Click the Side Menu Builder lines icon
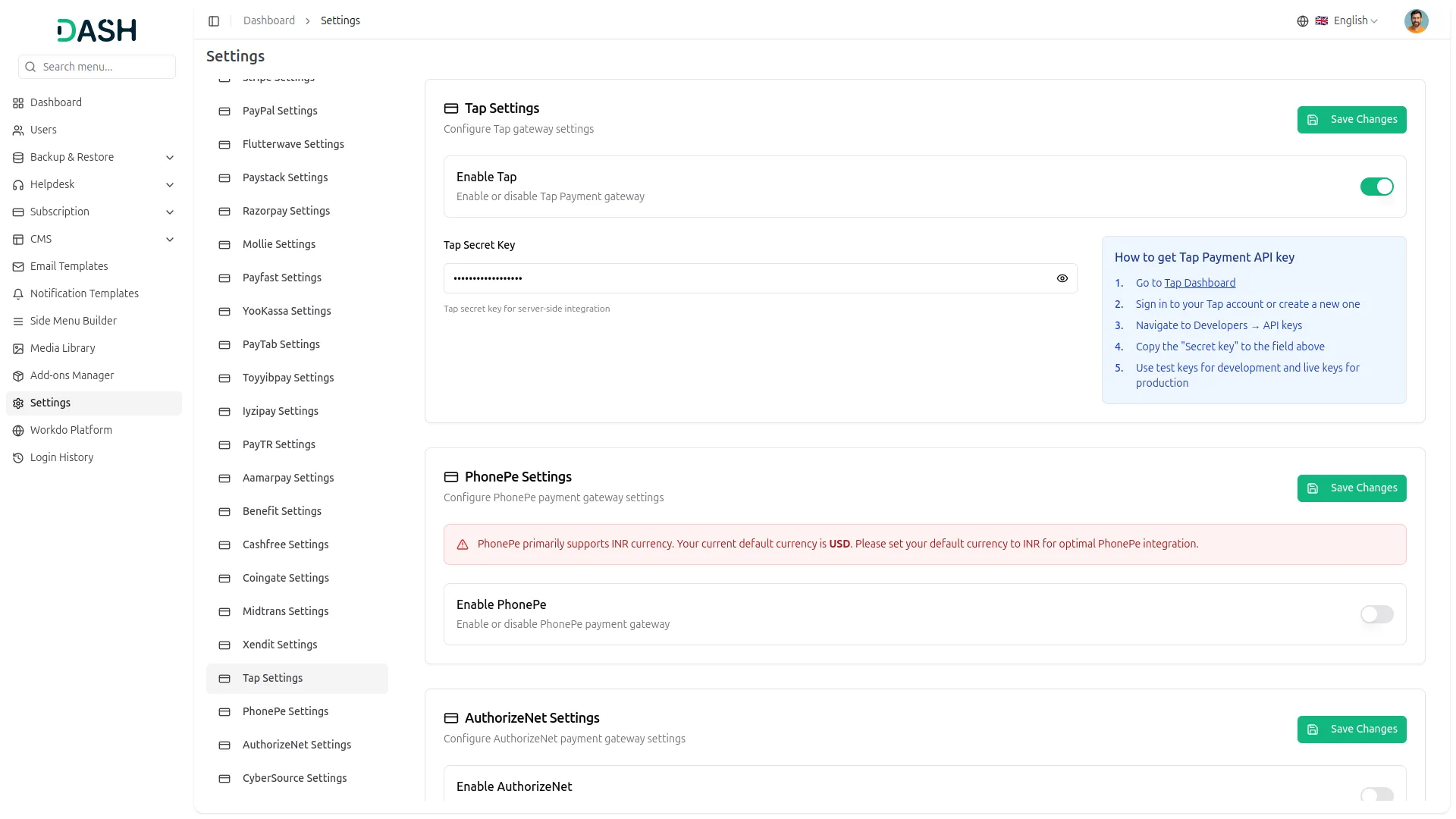This screenshot has height=819, width=1456. tap(18, 322)
